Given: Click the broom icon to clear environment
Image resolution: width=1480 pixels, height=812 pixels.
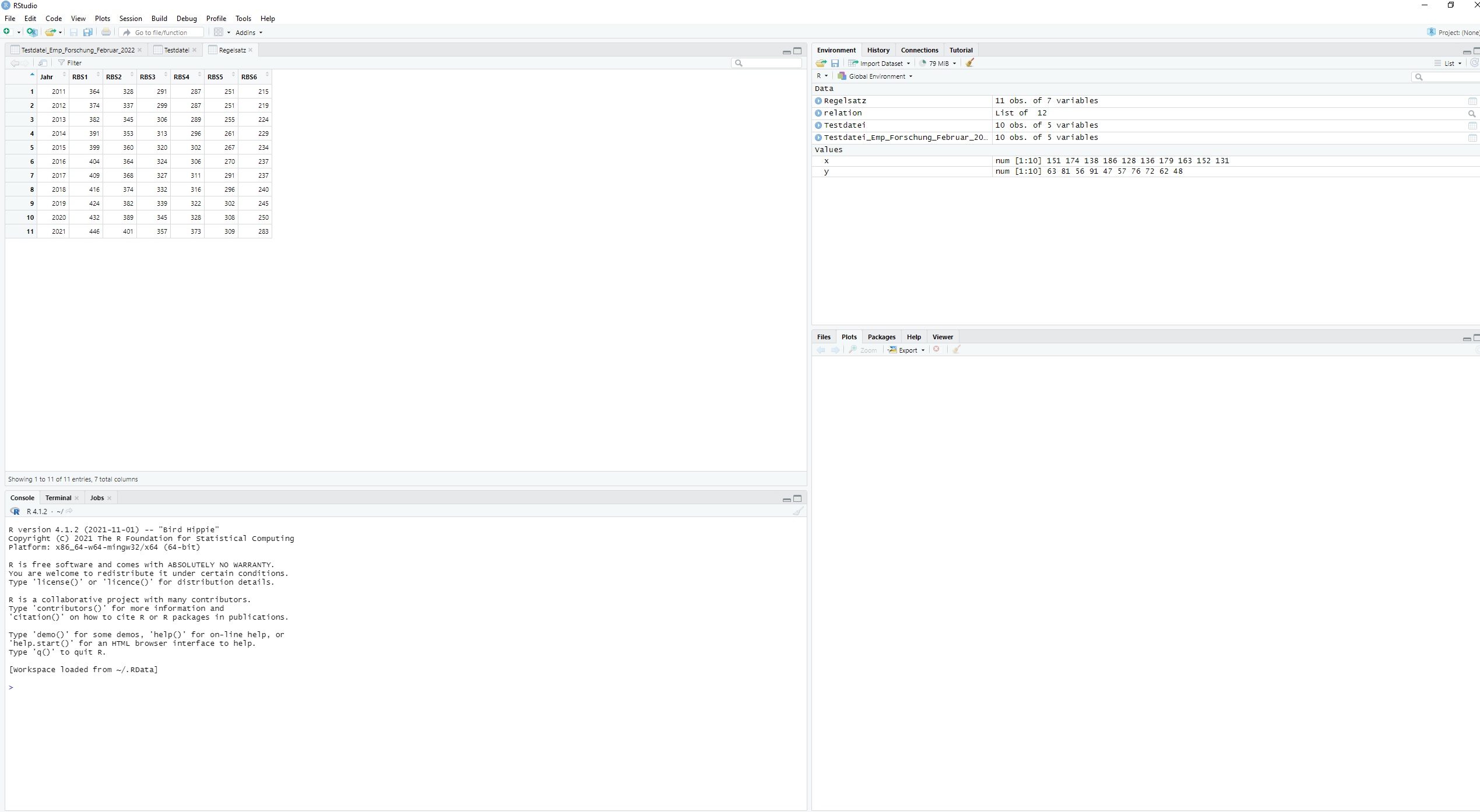Looking at the screenshot, I should pyautogui.click(x=970, y=63).
